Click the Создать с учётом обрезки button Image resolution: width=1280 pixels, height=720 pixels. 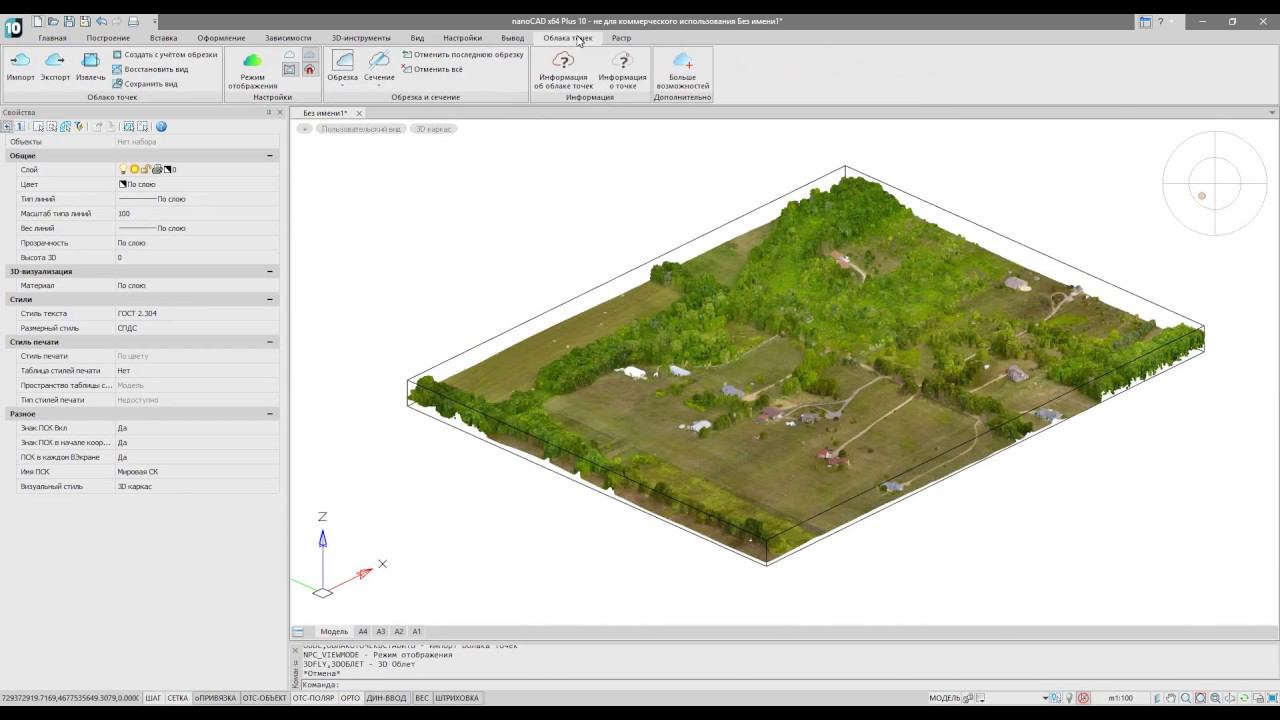pyautogui.click(x=164, y=55)
